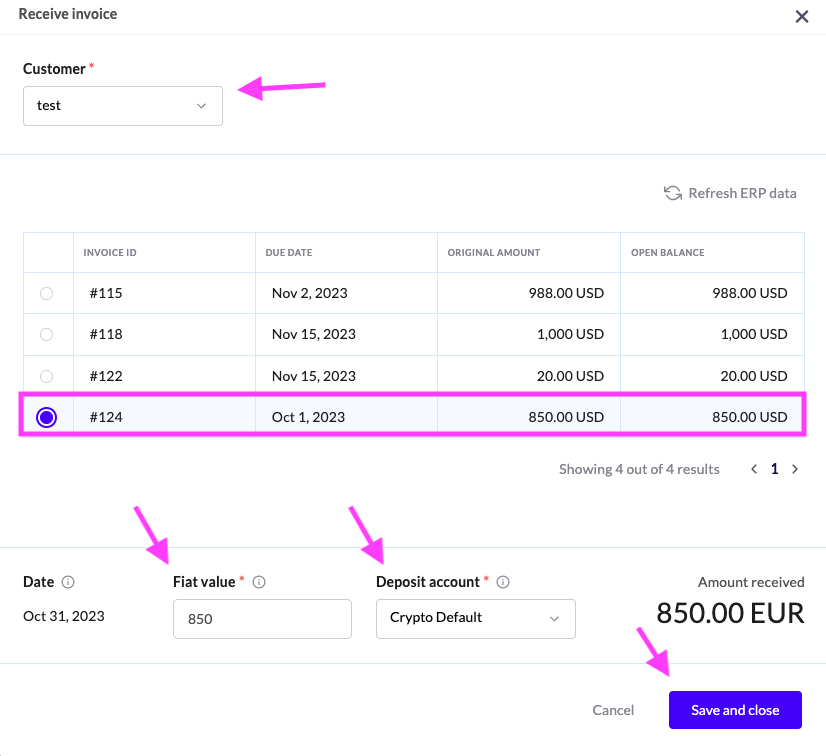Screen dimensions: 826x756
Task: Select invoice #115 radio button
Action: [x=46, y=294]
